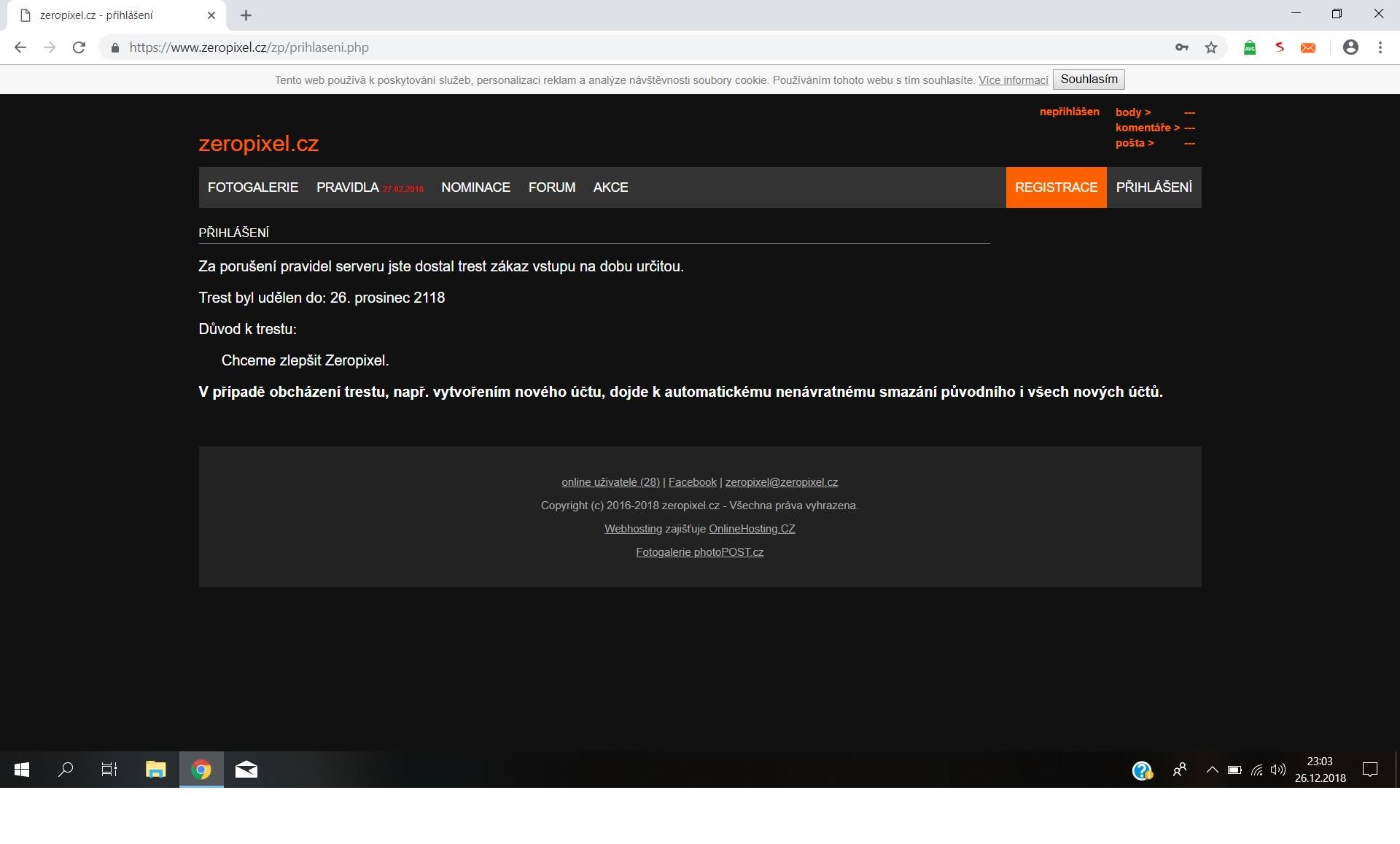Screen dimensions: 1400x844
Task: Open the Facebook footer link
Action: (x=692, y=482)
